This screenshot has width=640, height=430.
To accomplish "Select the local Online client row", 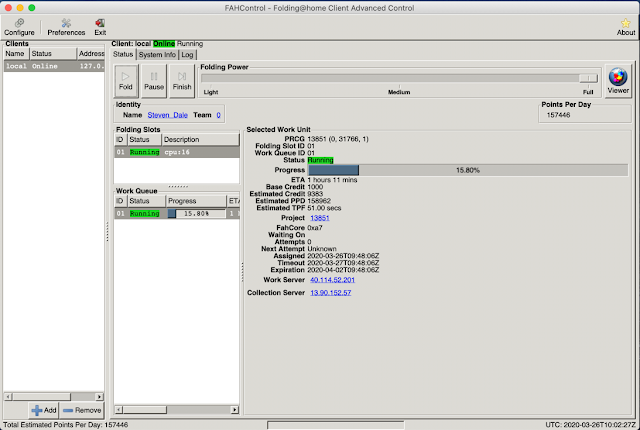I will [54, 66].
